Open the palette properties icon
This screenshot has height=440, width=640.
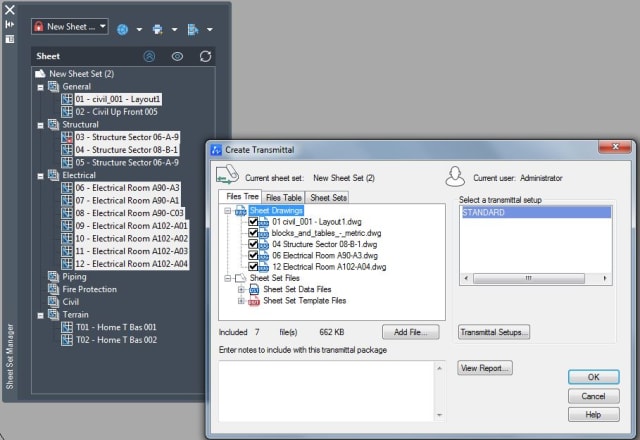[9, 39]
